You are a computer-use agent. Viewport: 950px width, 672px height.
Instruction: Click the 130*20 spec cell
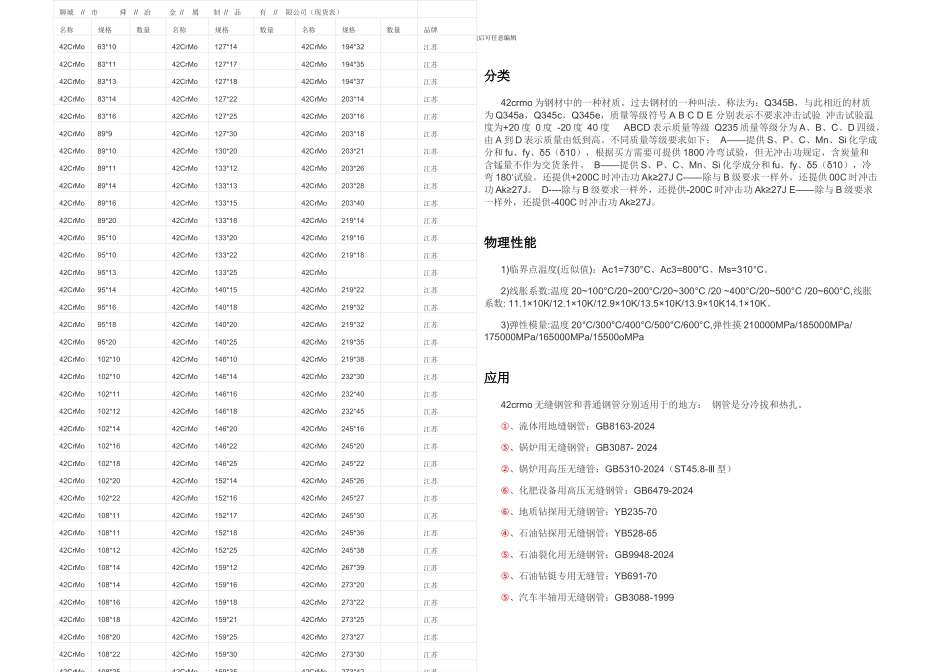coord(226,151)
